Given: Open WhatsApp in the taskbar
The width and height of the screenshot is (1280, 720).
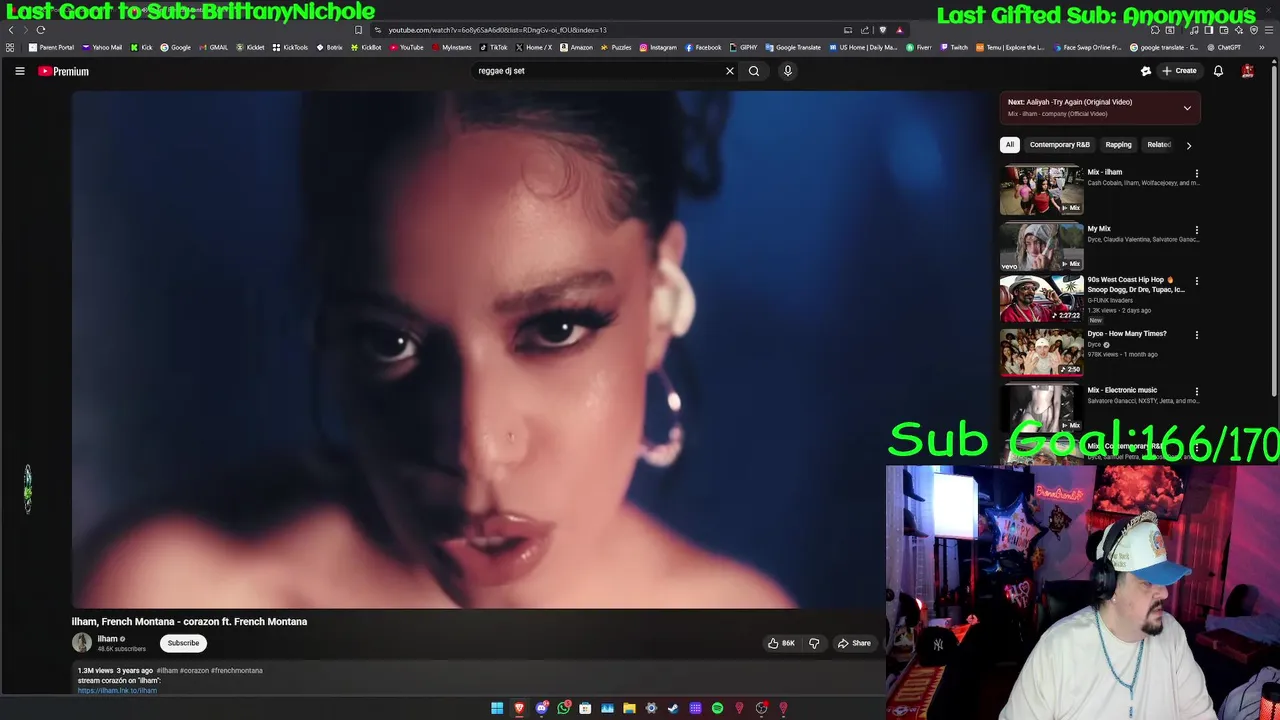Looking at the screenshot, I should point(563,708).
